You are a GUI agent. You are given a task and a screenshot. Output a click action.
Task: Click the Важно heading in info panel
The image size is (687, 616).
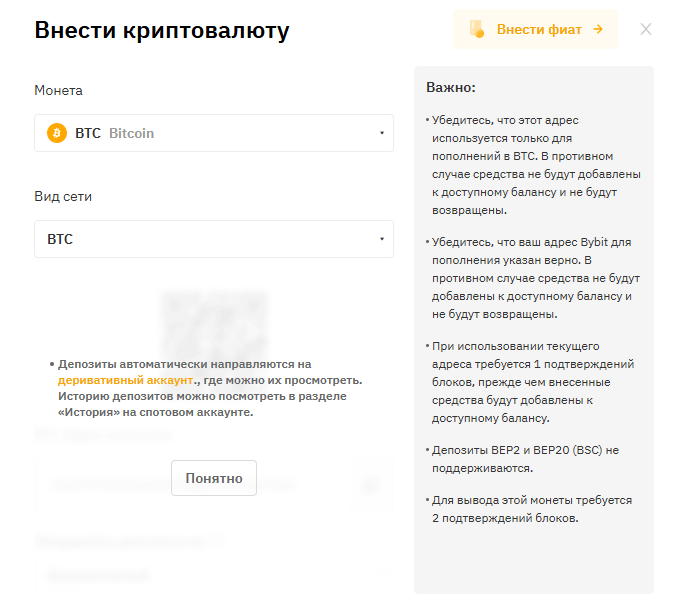coord(451,87)
